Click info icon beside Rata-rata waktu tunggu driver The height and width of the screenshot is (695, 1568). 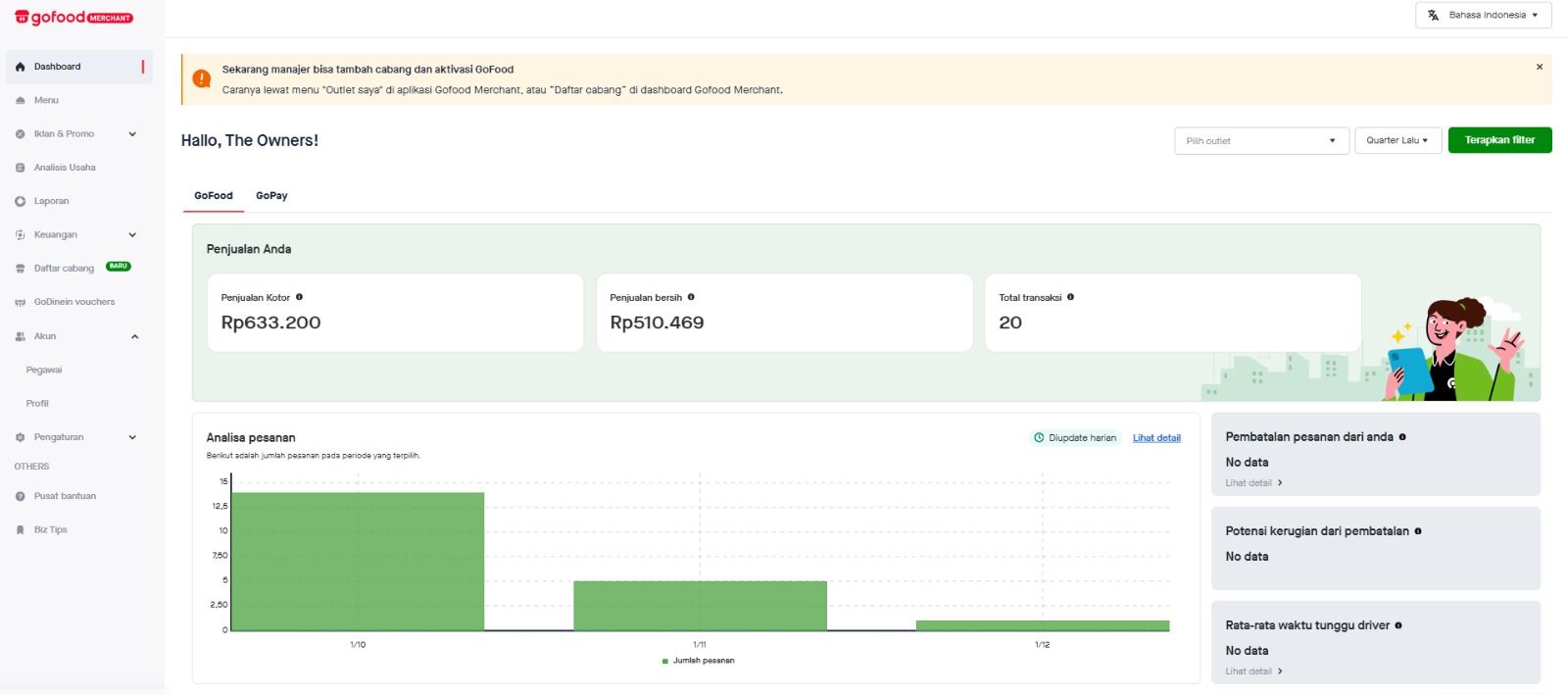(1398, 625)
